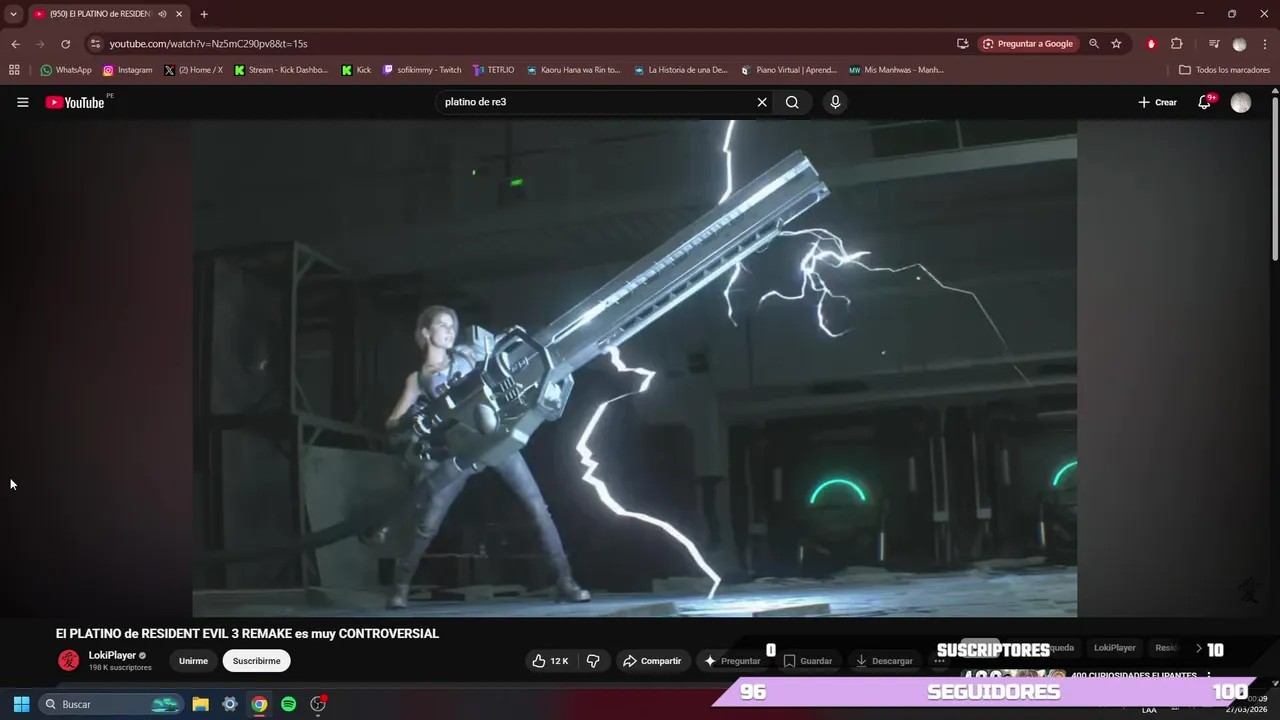Open the media controls icon
This screenshot has height=720, width=1280.
click(x=1214, y=44)
